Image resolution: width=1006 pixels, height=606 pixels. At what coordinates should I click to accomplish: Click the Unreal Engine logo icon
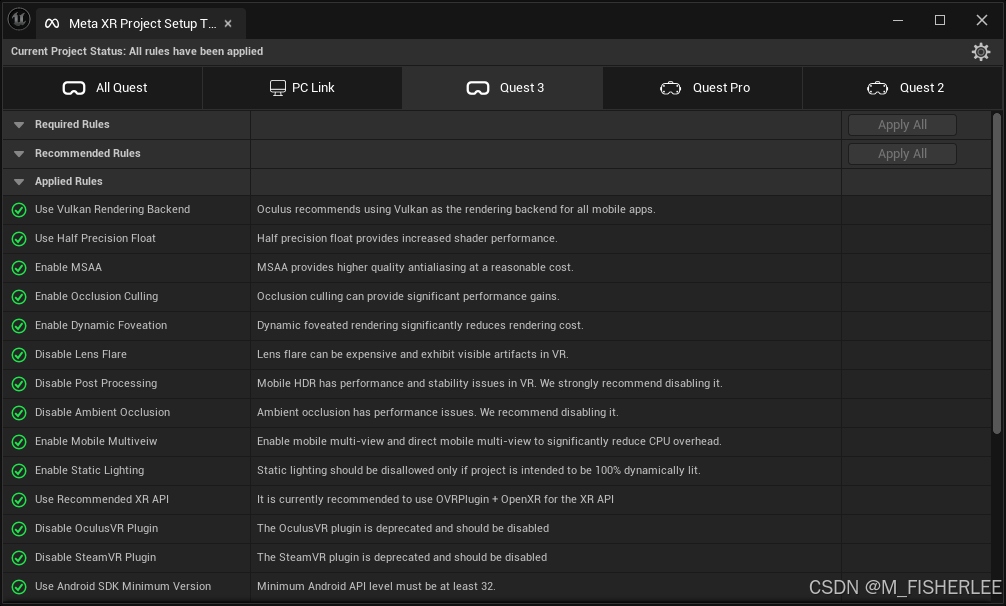point(19,19)
